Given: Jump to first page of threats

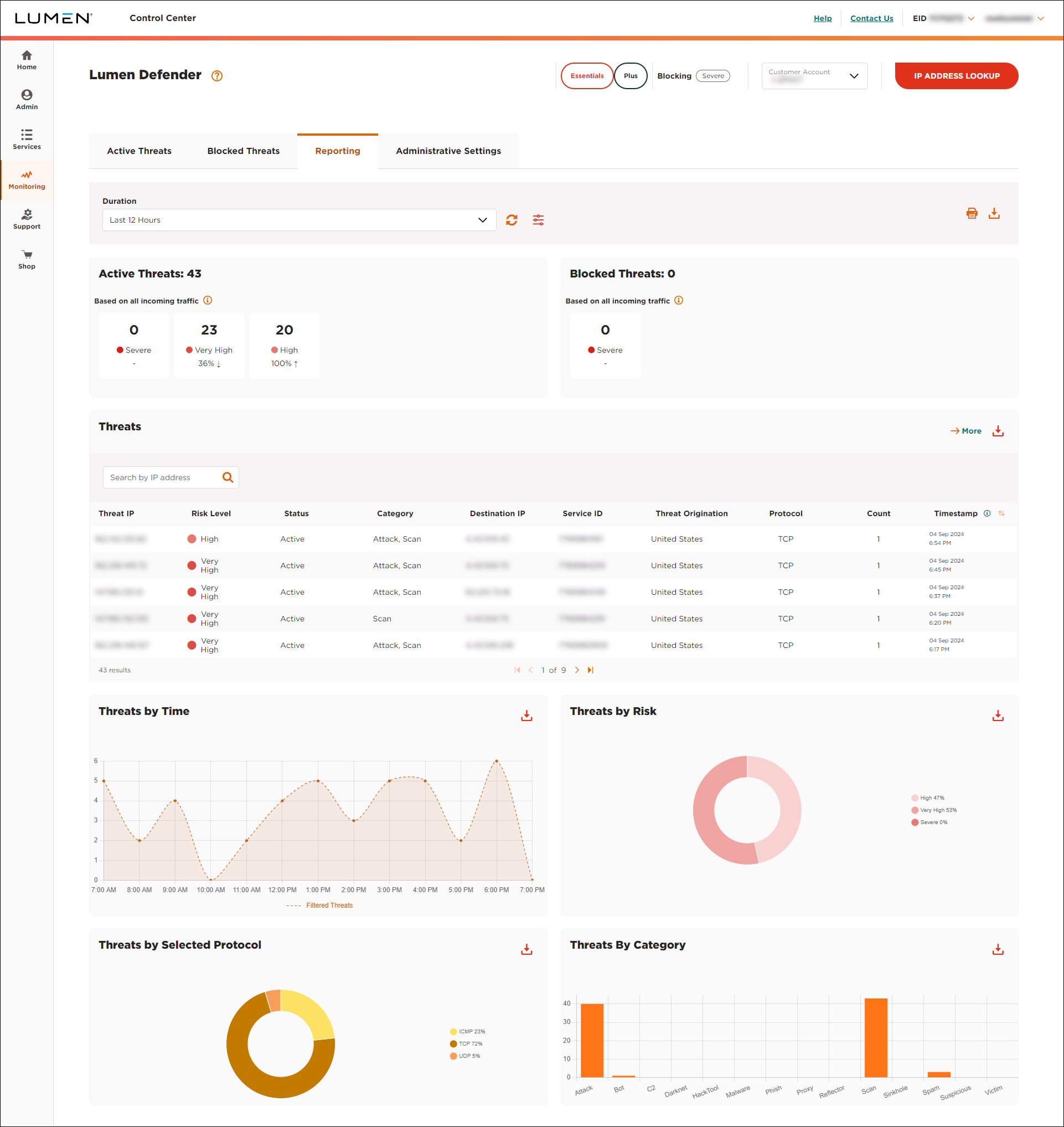Looking at the screenshot, I should point(517,670).
